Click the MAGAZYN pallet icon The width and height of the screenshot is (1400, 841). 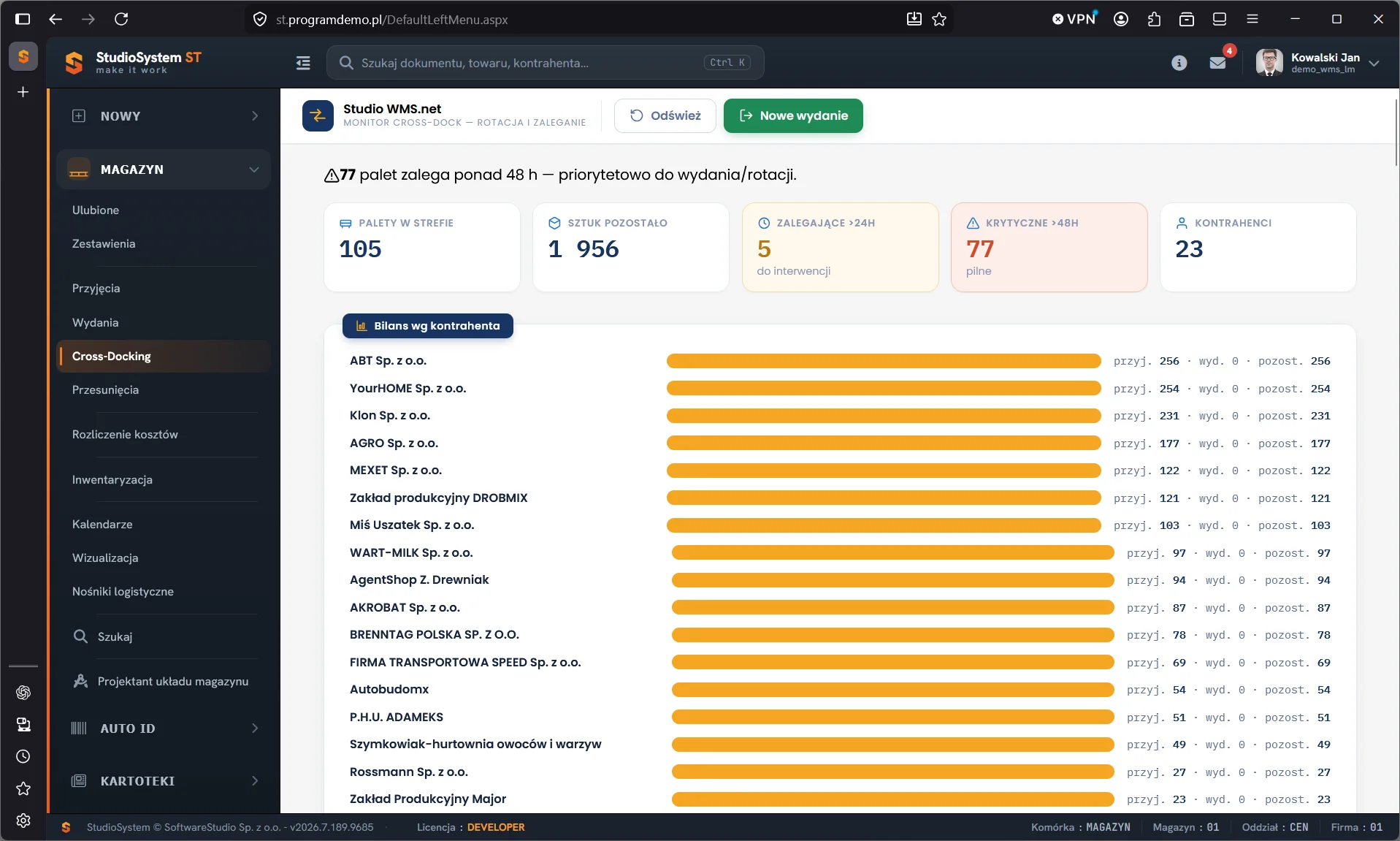tap(79, 170)
